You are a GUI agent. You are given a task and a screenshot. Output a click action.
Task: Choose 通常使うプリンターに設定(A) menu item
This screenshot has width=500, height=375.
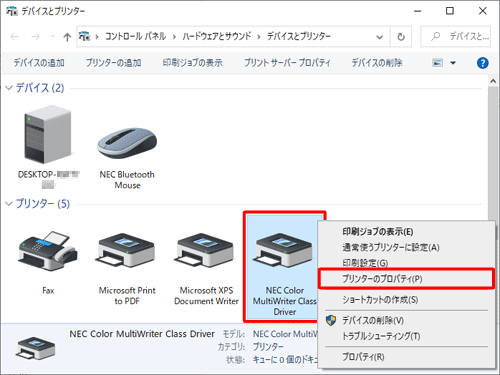click(406, 247)
